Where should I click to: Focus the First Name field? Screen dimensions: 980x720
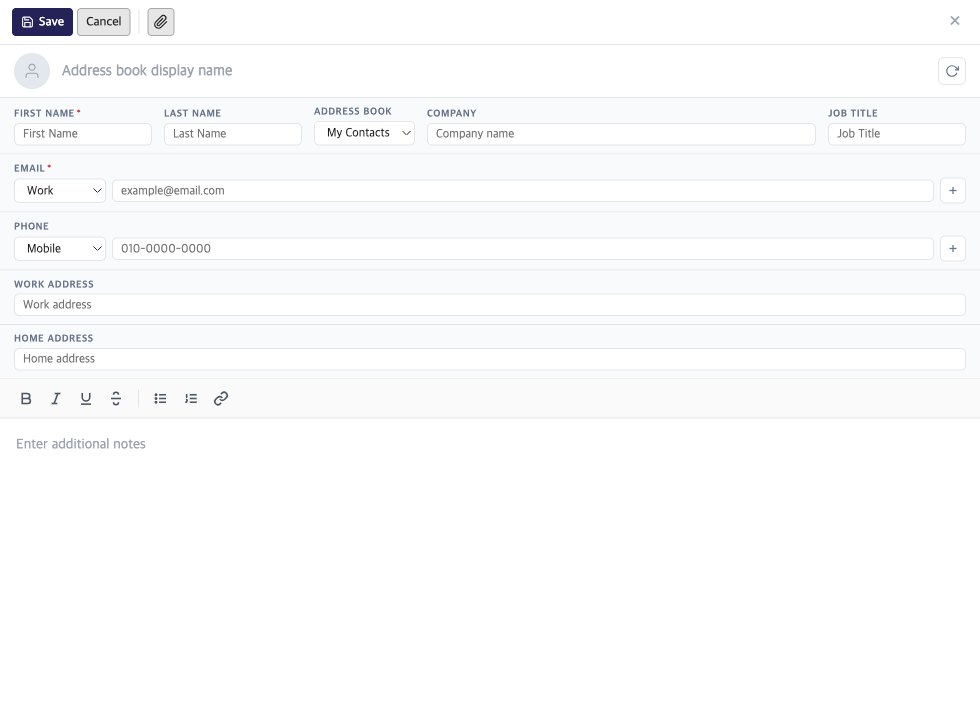(82, 134)
